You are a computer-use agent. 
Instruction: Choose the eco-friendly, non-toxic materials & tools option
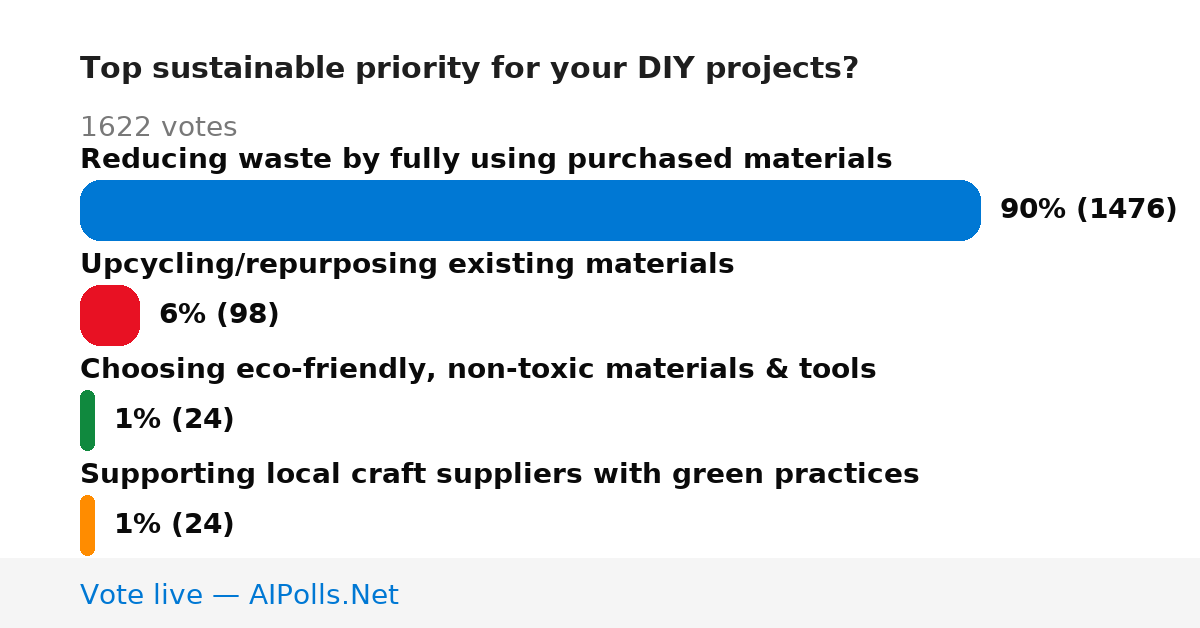[478, 369]
